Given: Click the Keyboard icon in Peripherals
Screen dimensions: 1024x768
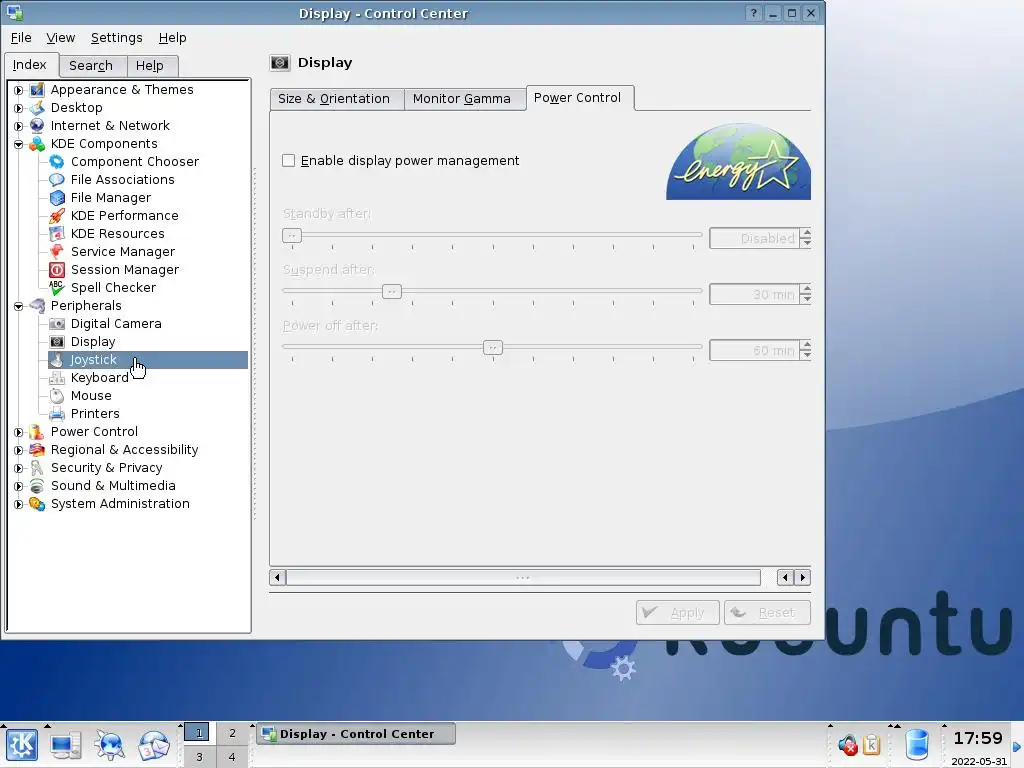Looking at the screenshot, I should (57, 377).
